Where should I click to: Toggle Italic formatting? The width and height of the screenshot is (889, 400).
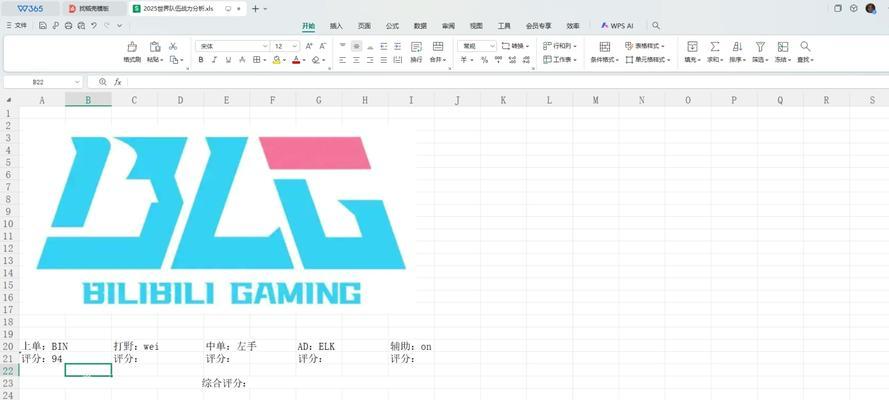point(214,60)
